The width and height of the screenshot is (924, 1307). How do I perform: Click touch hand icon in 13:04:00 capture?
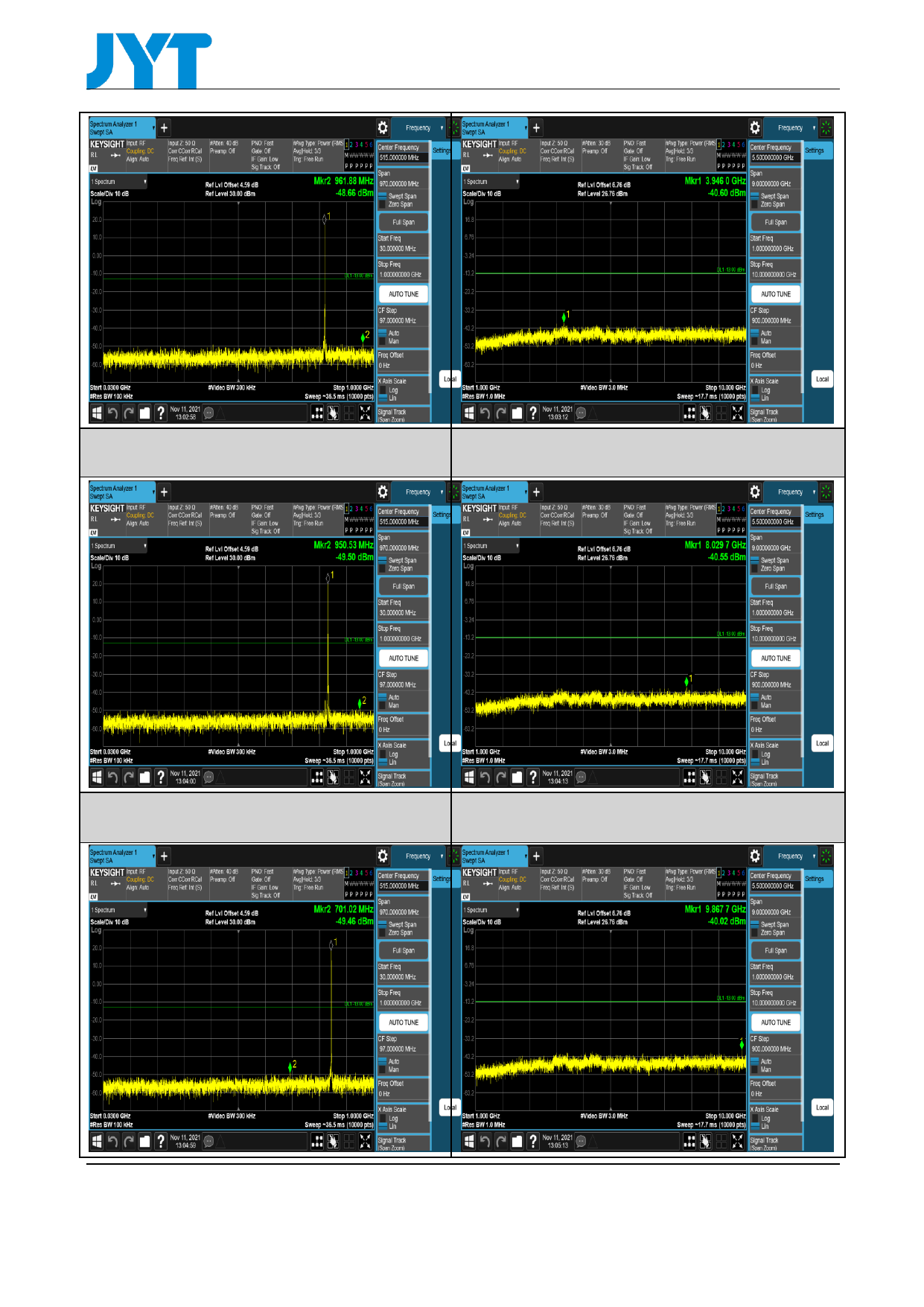(x=333, y=777)
